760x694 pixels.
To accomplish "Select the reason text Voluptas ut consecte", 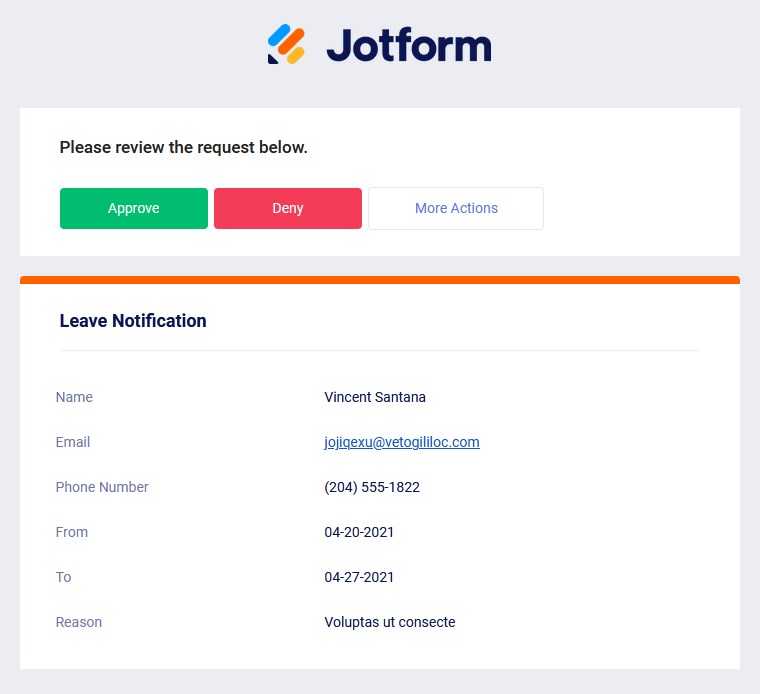I will coord(390,622).
